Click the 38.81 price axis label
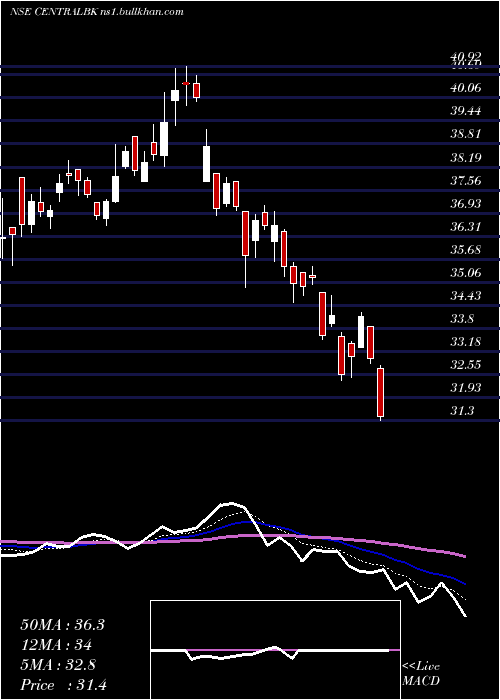 coord(466,134)
